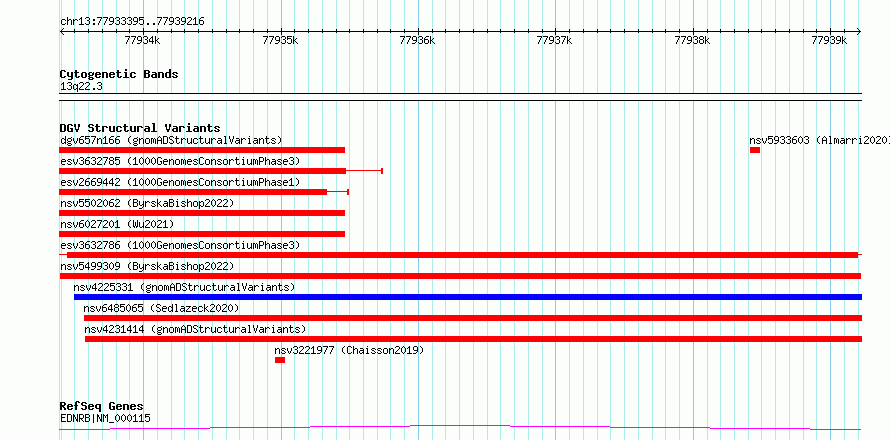Image resolution: width=890 pixels, height=440 pixels.
Task: Click the small red nsv5933603 bar
Action: pyautogui.click(x=754, y=150)
